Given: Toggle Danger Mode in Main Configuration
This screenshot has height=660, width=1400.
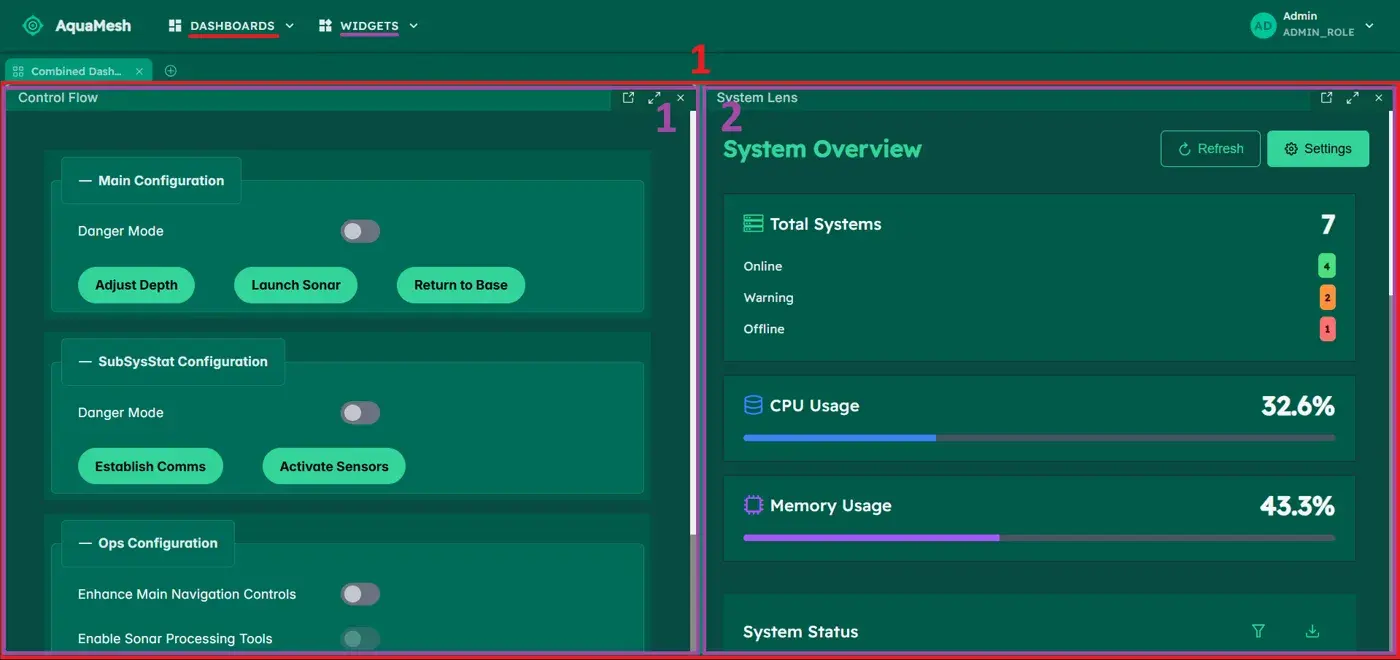Looking at the screenshot, I should [x=360, y=231].
